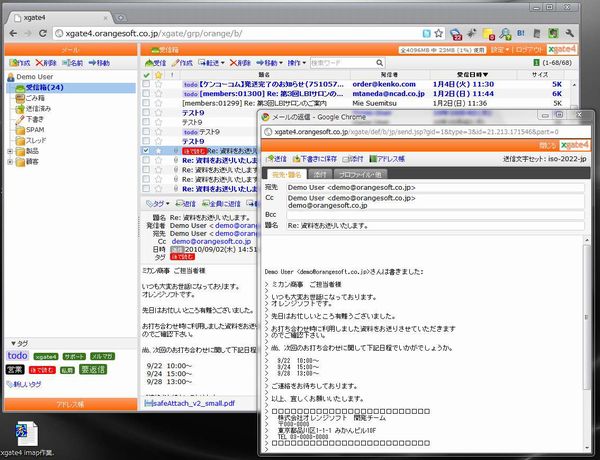Image resolution: width=600 pixels, height=460 pixels.
Task: Star the ケンコーコム message
Action: point(158,84)
